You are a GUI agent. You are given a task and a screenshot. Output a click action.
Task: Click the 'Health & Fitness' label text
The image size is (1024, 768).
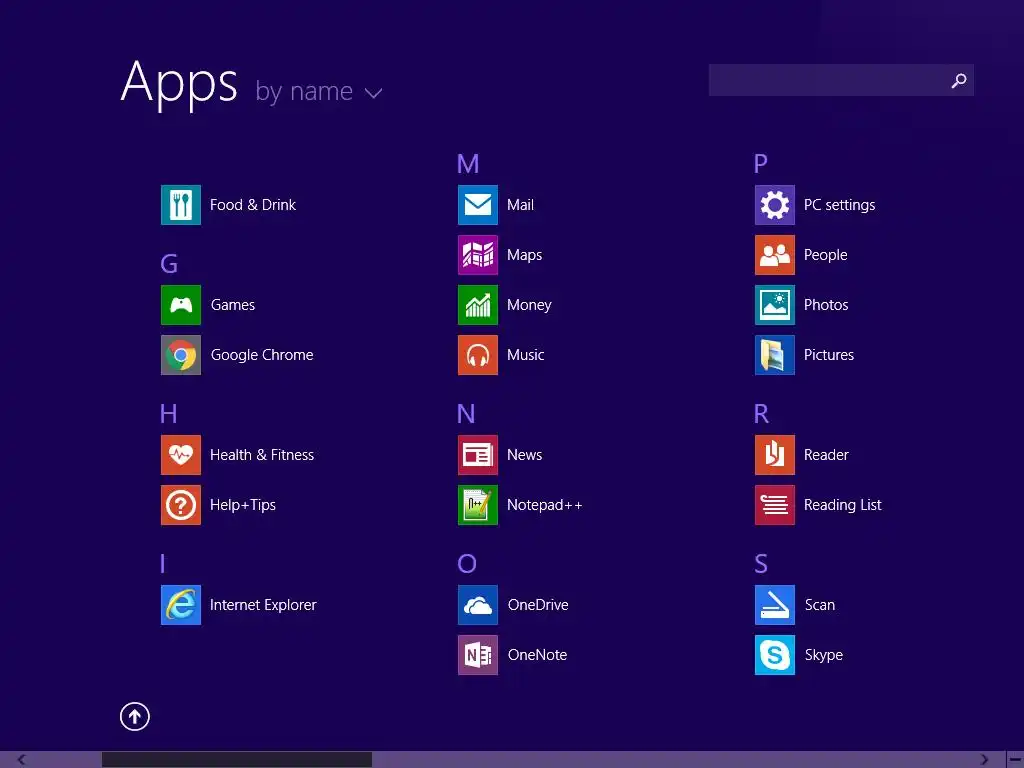(x=262, y=455)
